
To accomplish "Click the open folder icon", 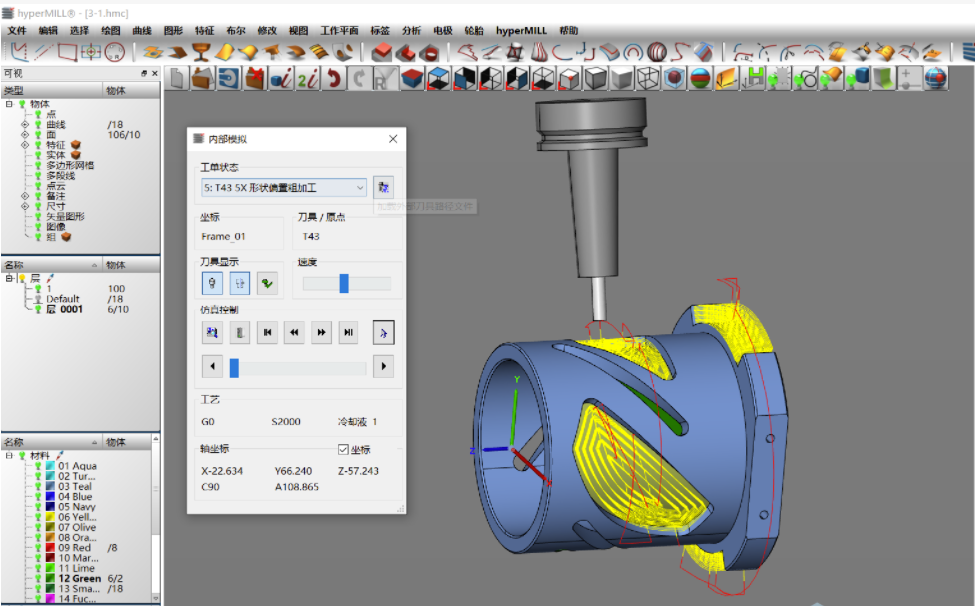I will (202, 79).
